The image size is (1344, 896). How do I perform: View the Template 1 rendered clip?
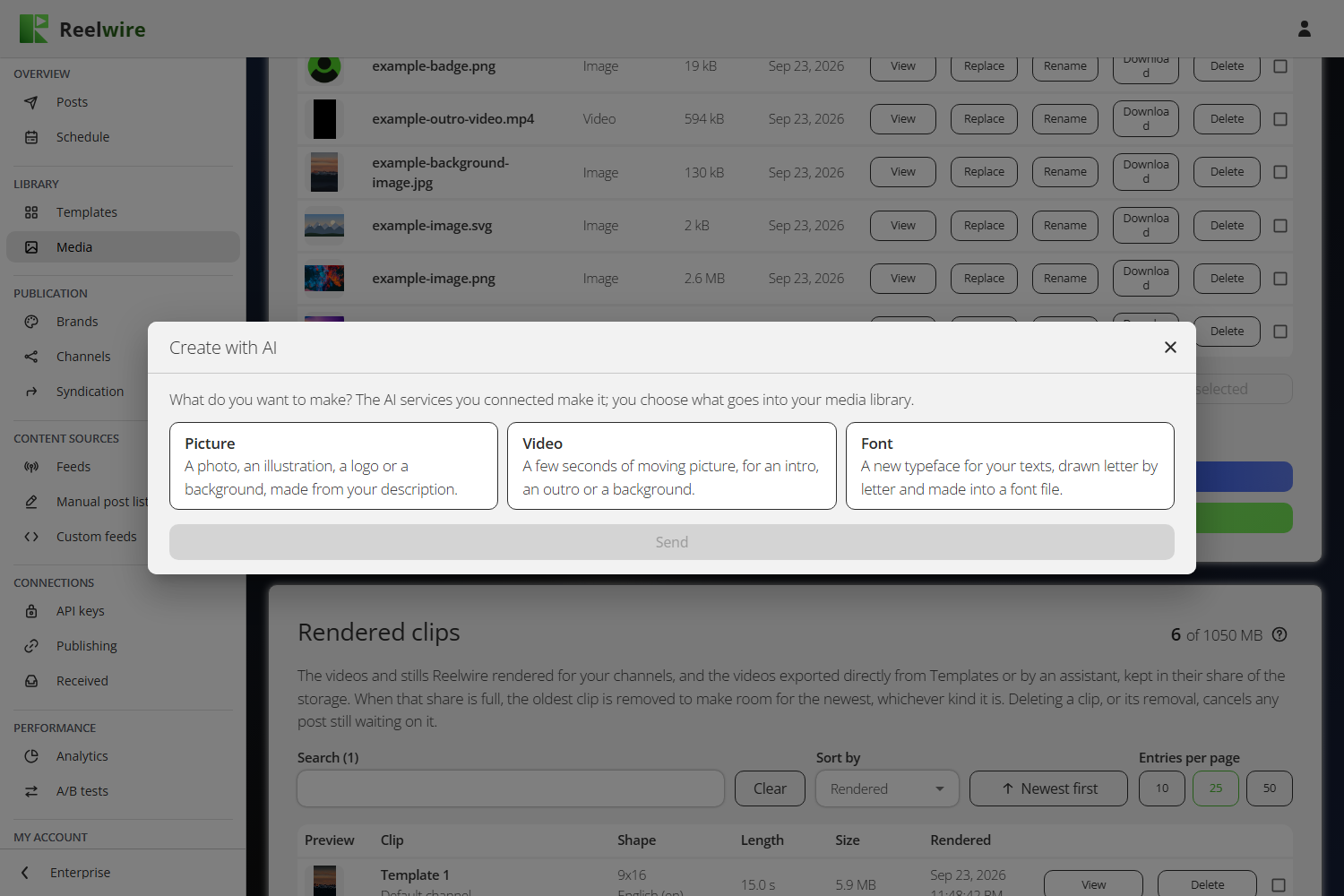click(x=1093, y=884)
